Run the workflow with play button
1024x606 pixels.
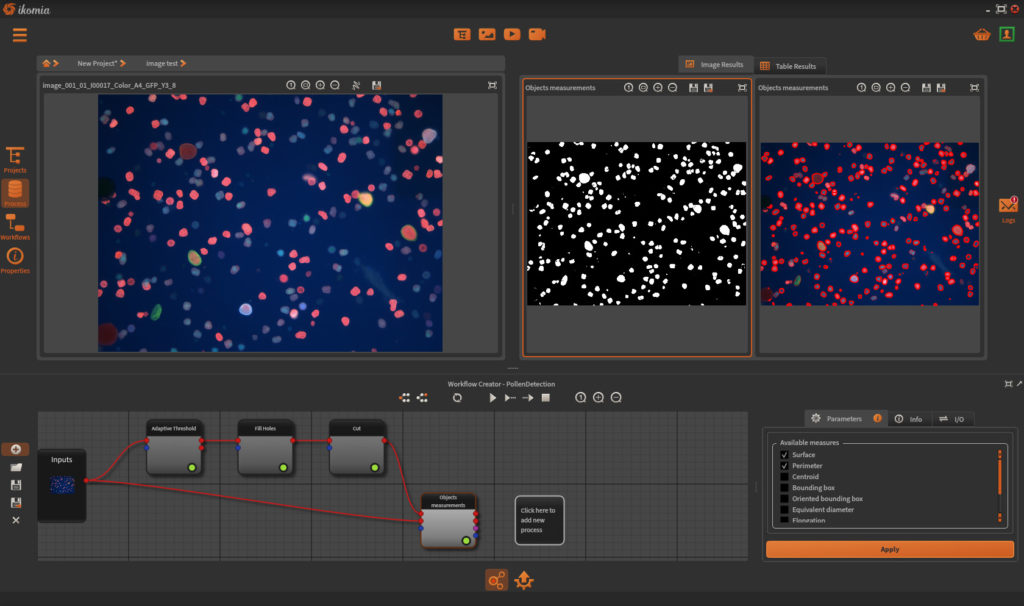(492, 398)
